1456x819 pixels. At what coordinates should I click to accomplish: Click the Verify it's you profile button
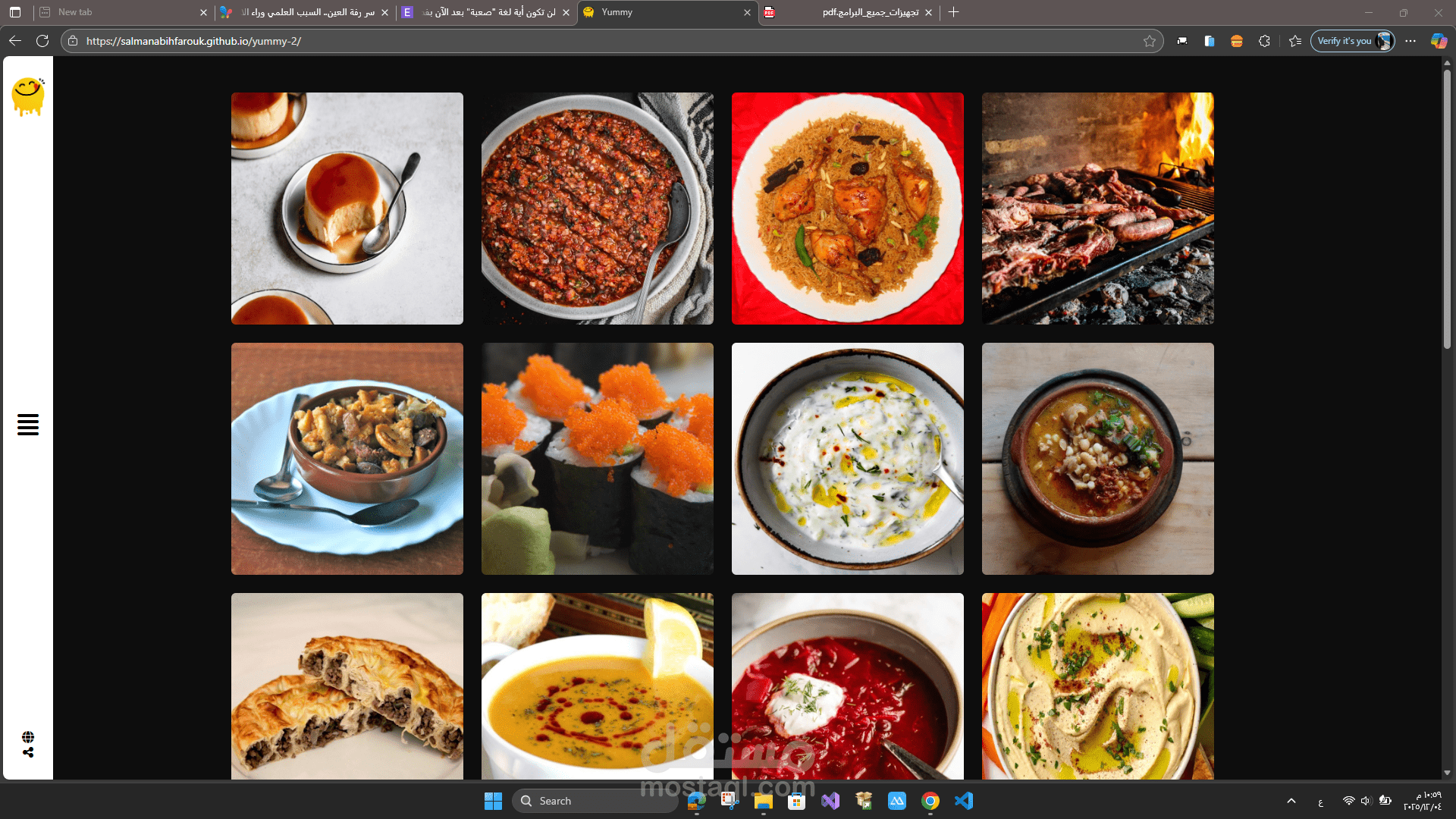tap(1353, 41)
